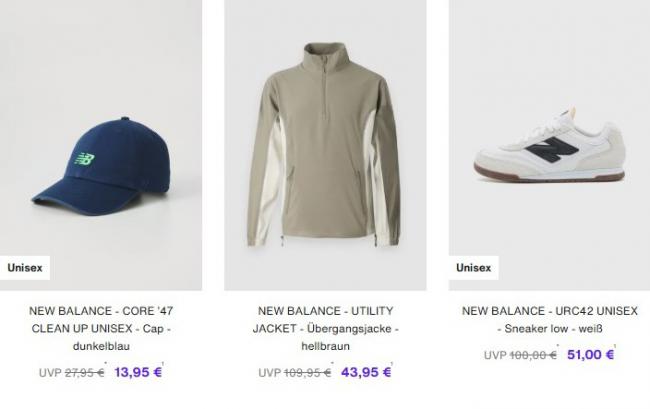Click the UVP label under the jacket
Viewport: 650px width, 409px height.
269,372
